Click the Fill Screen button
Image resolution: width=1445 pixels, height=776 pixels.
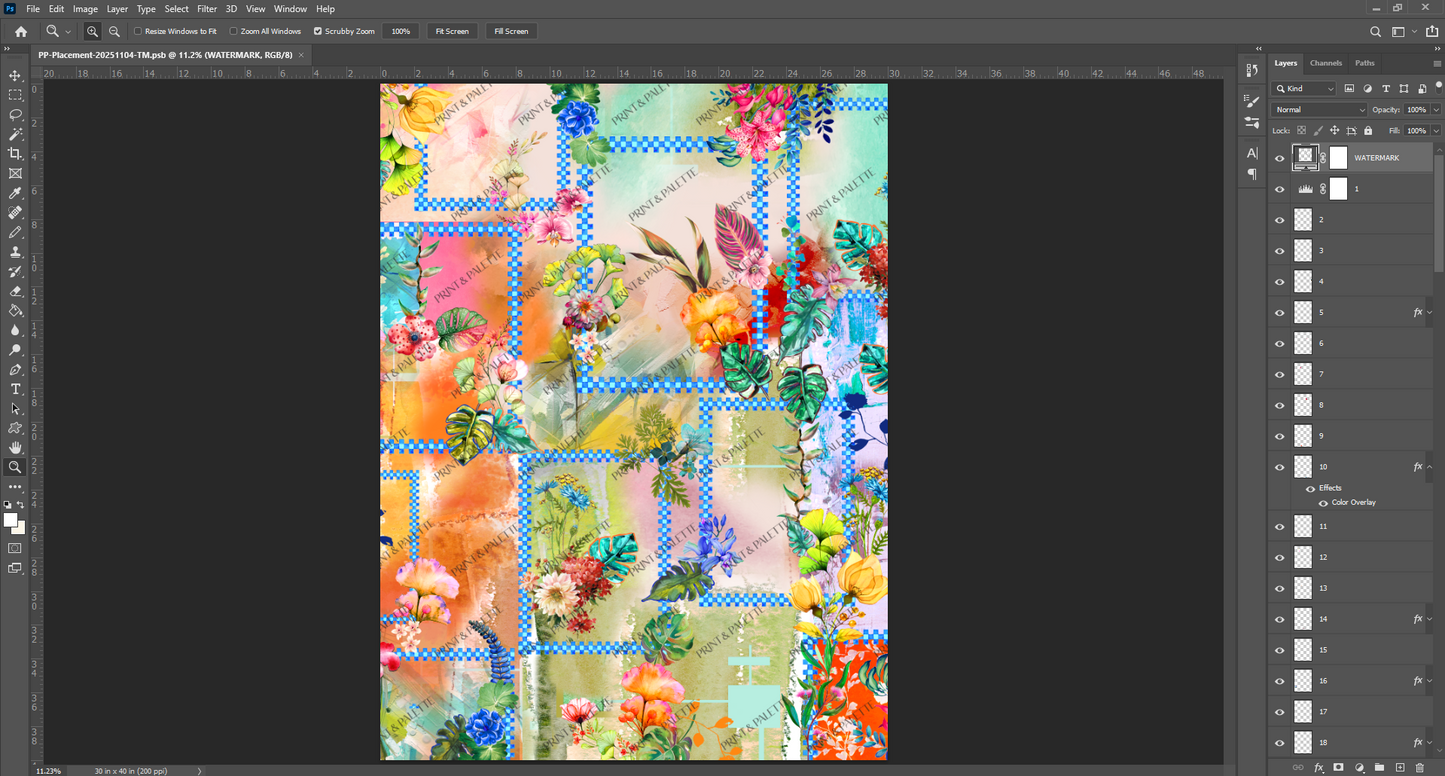(x=511, y=31)
